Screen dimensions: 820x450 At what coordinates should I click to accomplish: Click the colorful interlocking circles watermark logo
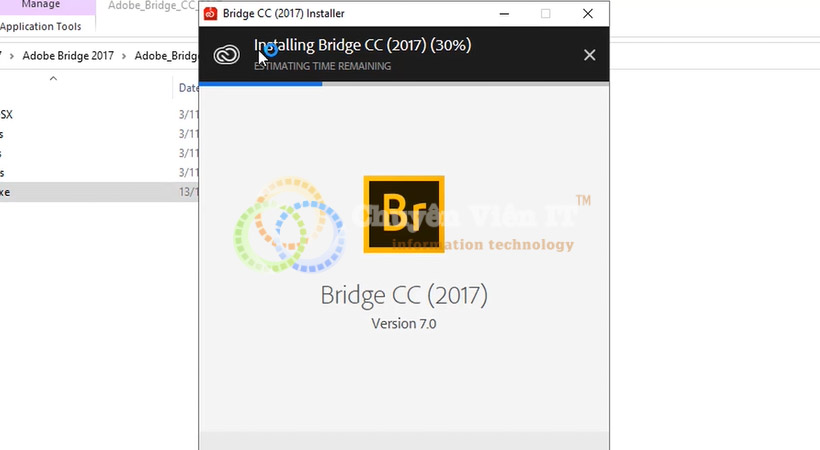(289, 225)
